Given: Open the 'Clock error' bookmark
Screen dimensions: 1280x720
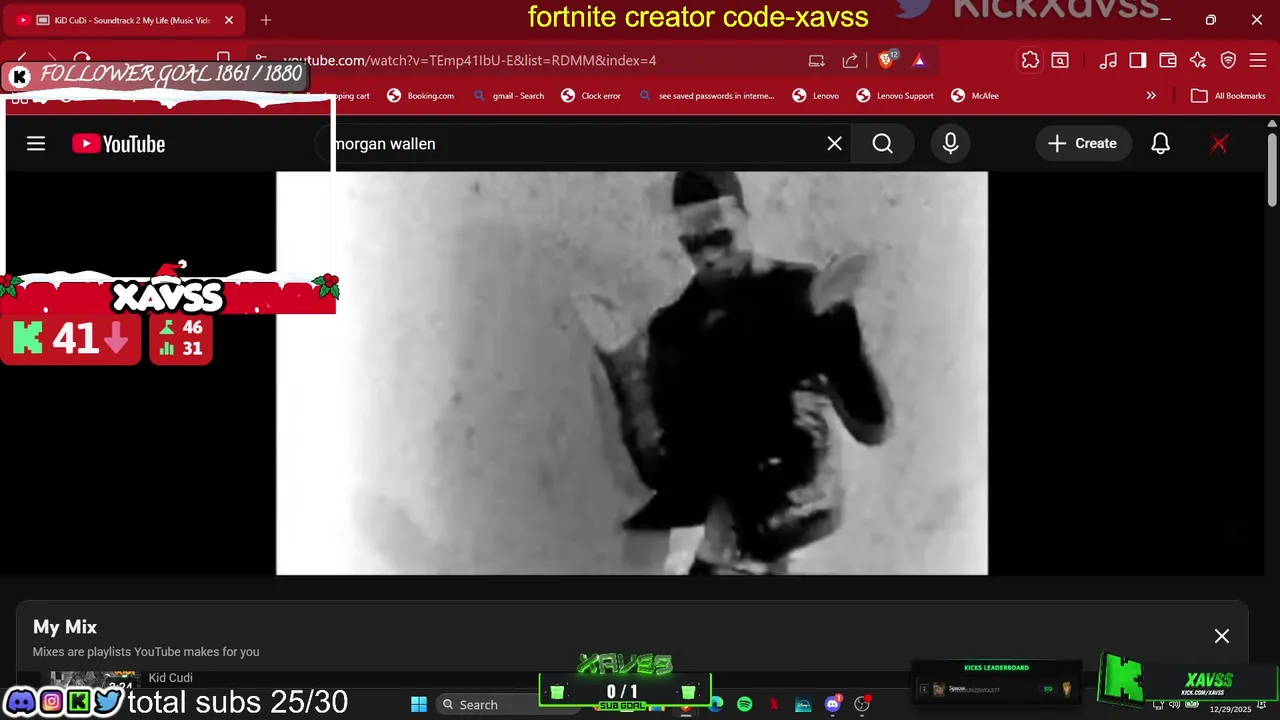Looking at the screenshot, I should click(x=592, y=96).
